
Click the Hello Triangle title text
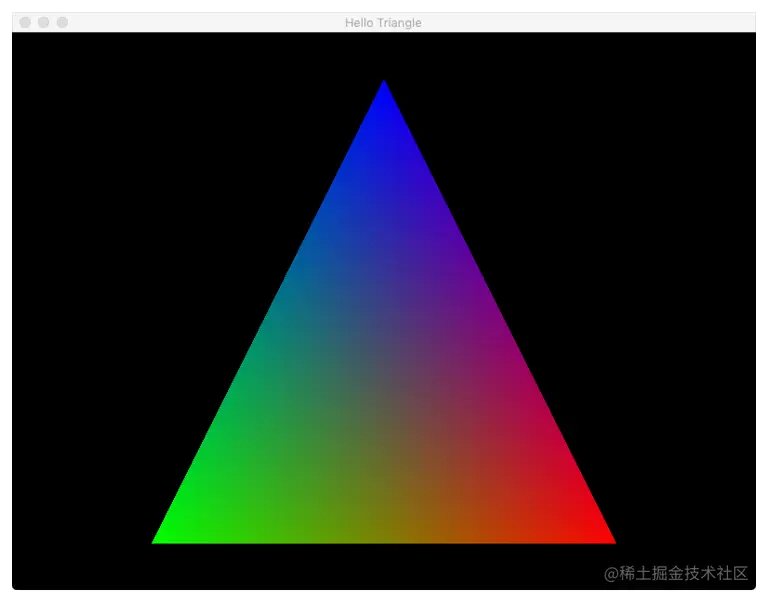coord(383,23)
